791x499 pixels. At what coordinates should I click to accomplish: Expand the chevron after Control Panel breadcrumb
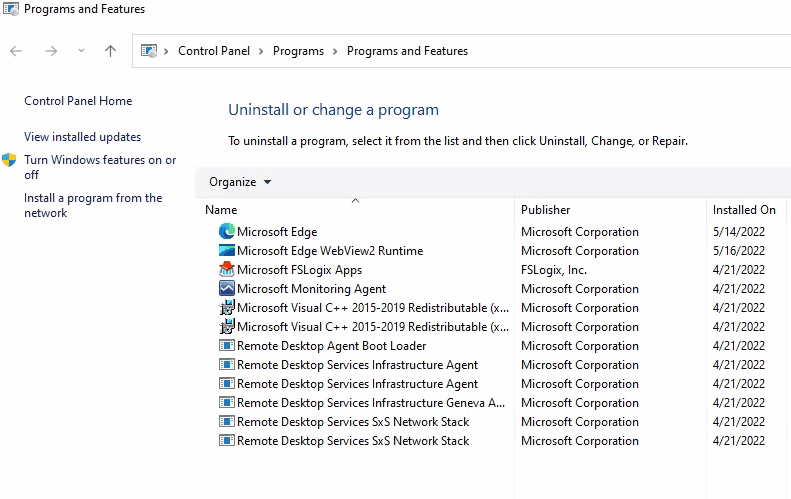click(262, 51)
